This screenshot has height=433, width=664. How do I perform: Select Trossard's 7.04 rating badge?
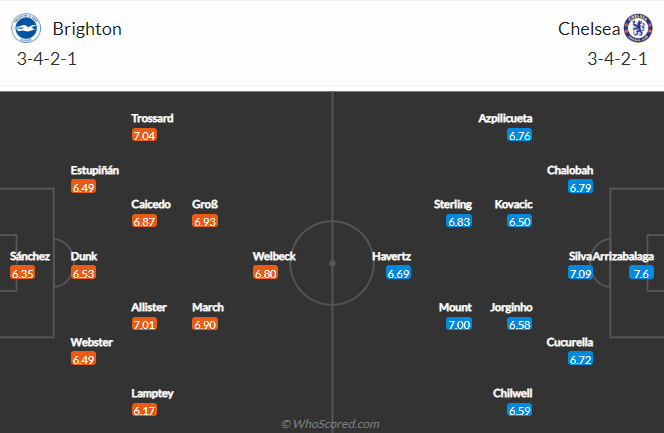tap(144, 135)
